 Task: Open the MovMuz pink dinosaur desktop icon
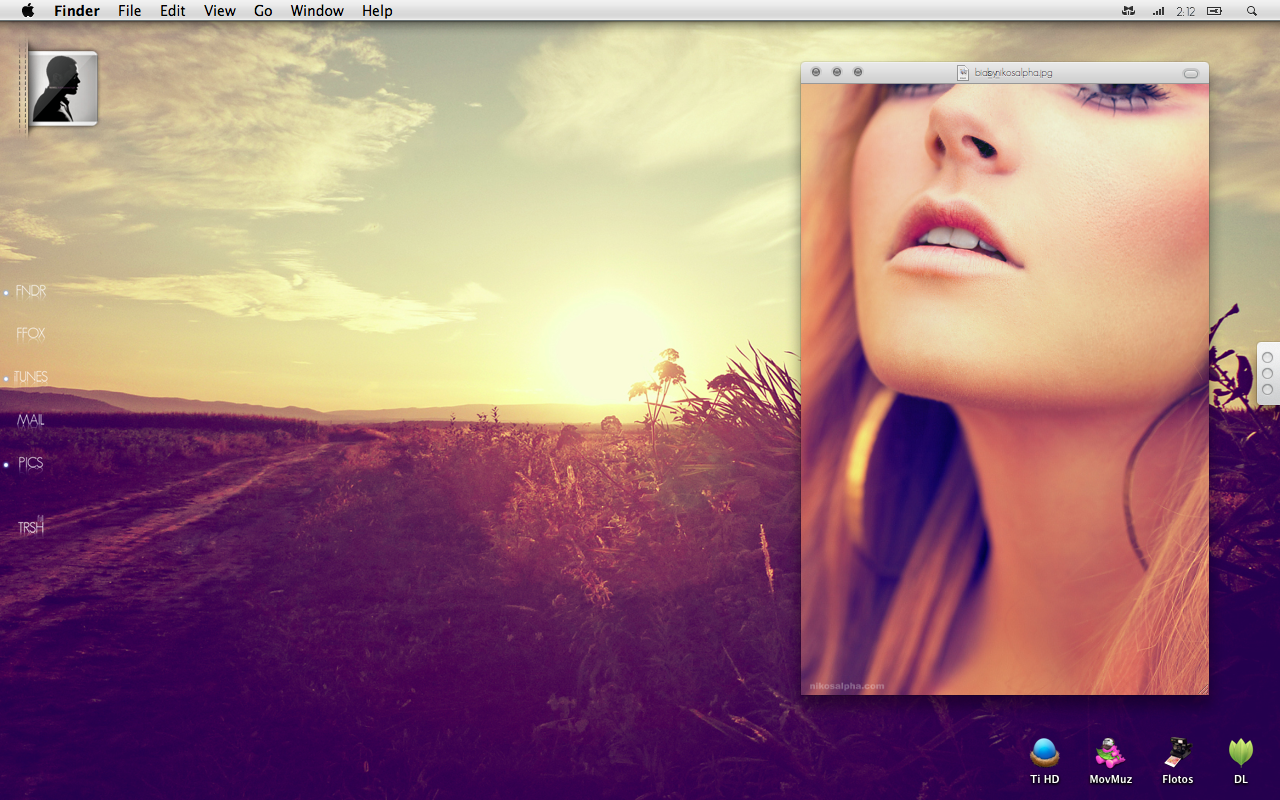[x=1110, y=753]
